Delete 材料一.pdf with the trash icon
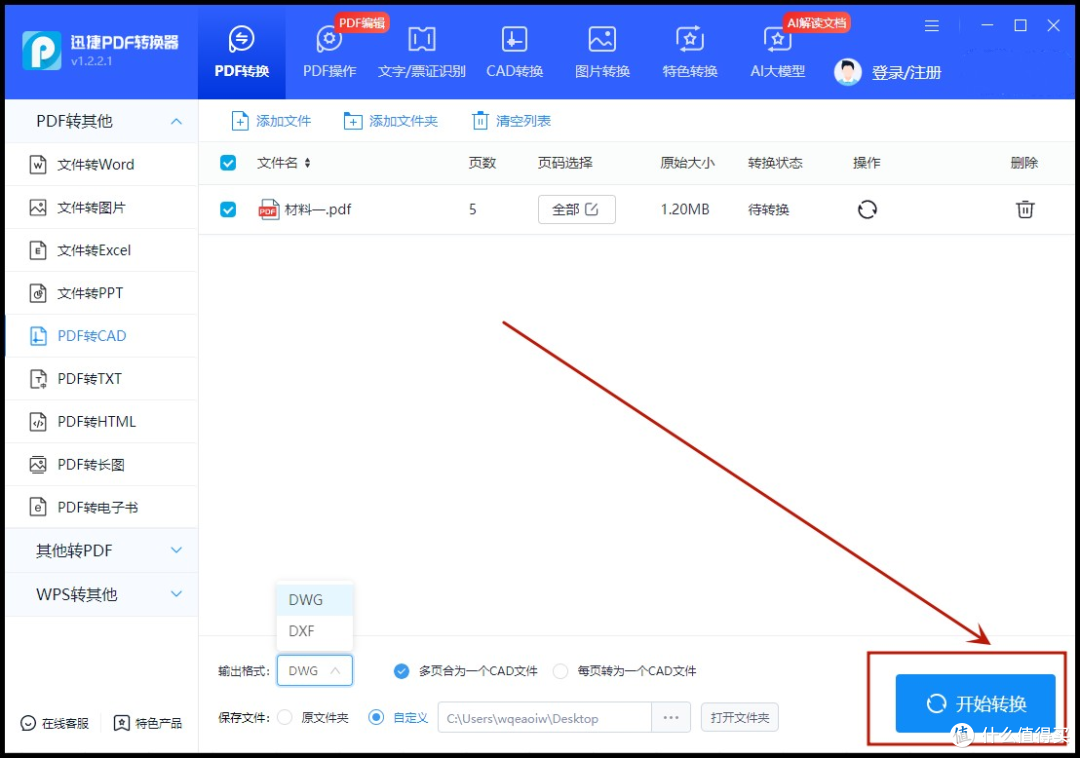The image size is (1080, 758). point(1025,209)
